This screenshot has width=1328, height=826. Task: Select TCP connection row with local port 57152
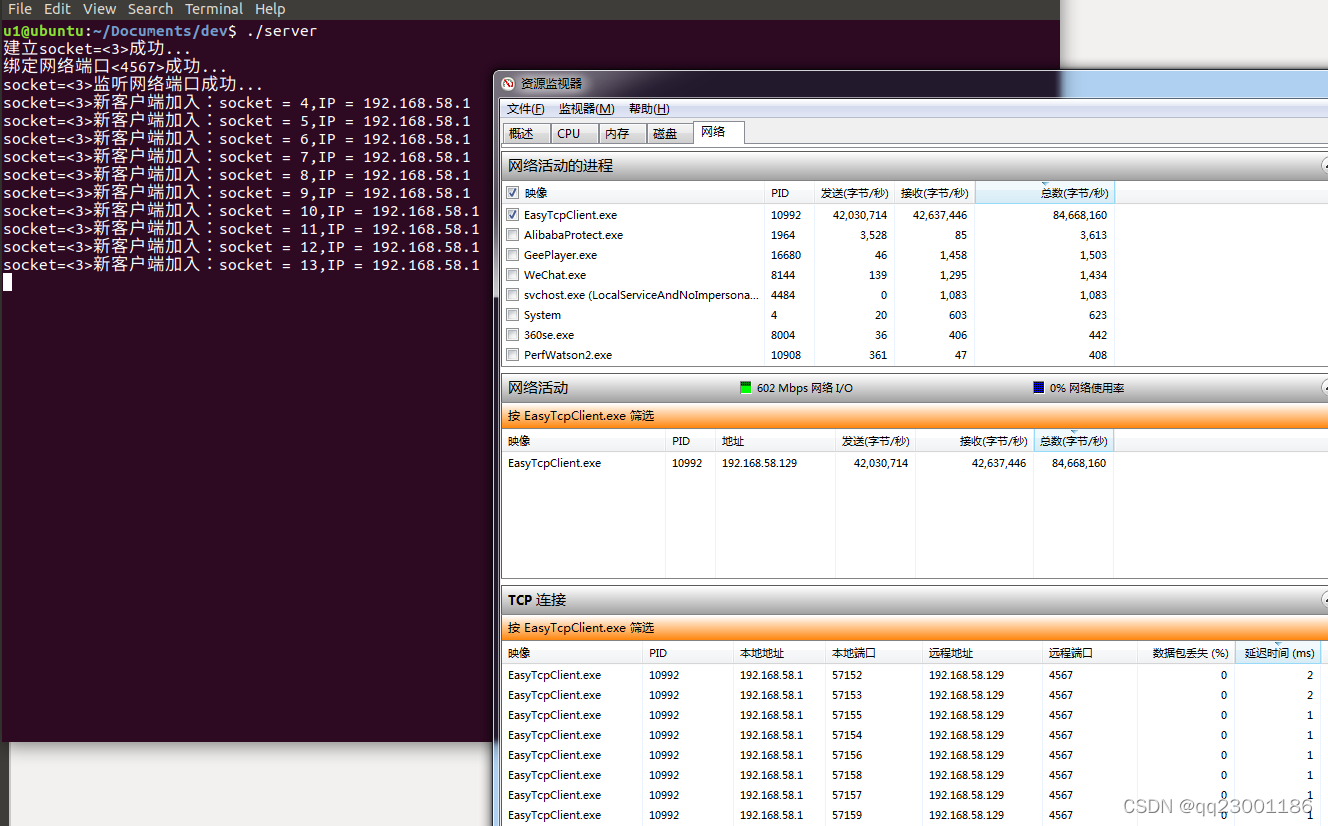(x=914, y=675)
